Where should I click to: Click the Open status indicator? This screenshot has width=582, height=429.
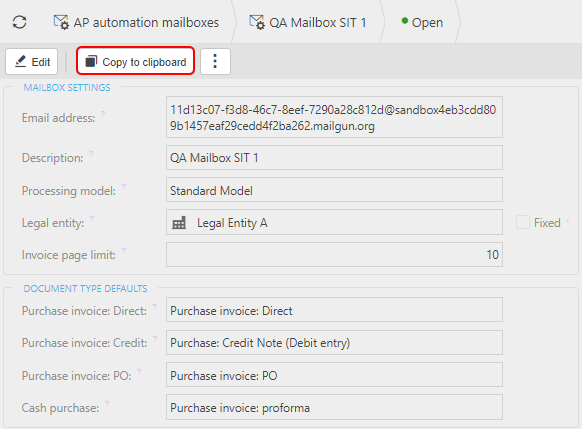(x=422, y=22)
